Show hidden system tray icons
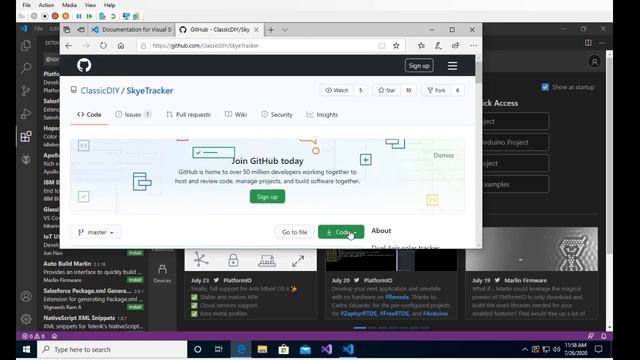This screenshot has height=360, width=640. (x=525, y=349)
